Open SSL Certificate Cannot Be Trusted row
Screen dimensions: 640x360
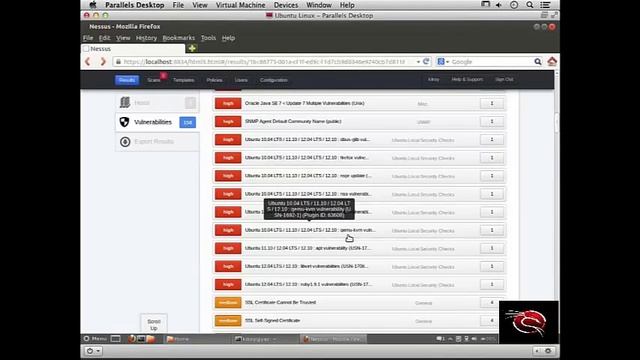point(359,302)
